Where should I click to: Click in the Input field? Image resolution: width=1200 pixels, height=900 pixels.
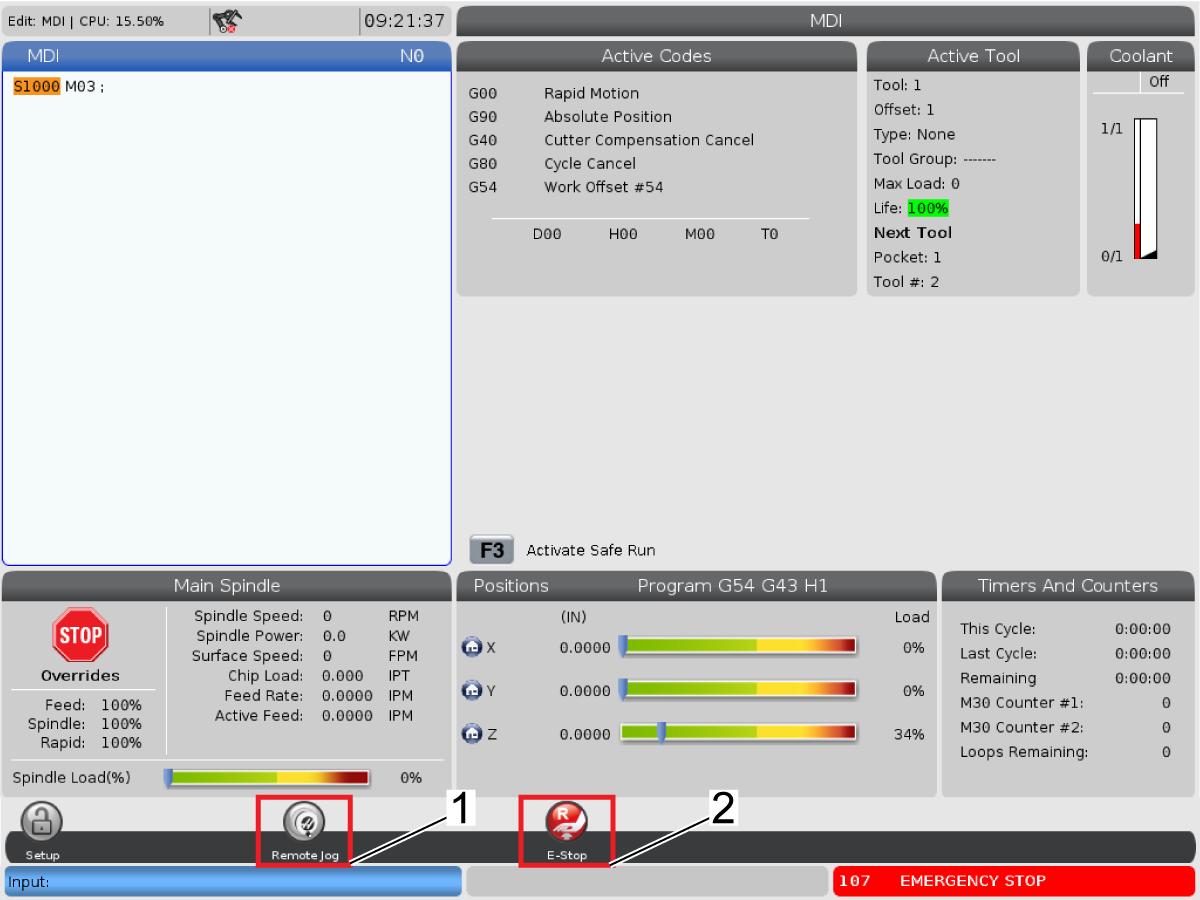point(233,881)
